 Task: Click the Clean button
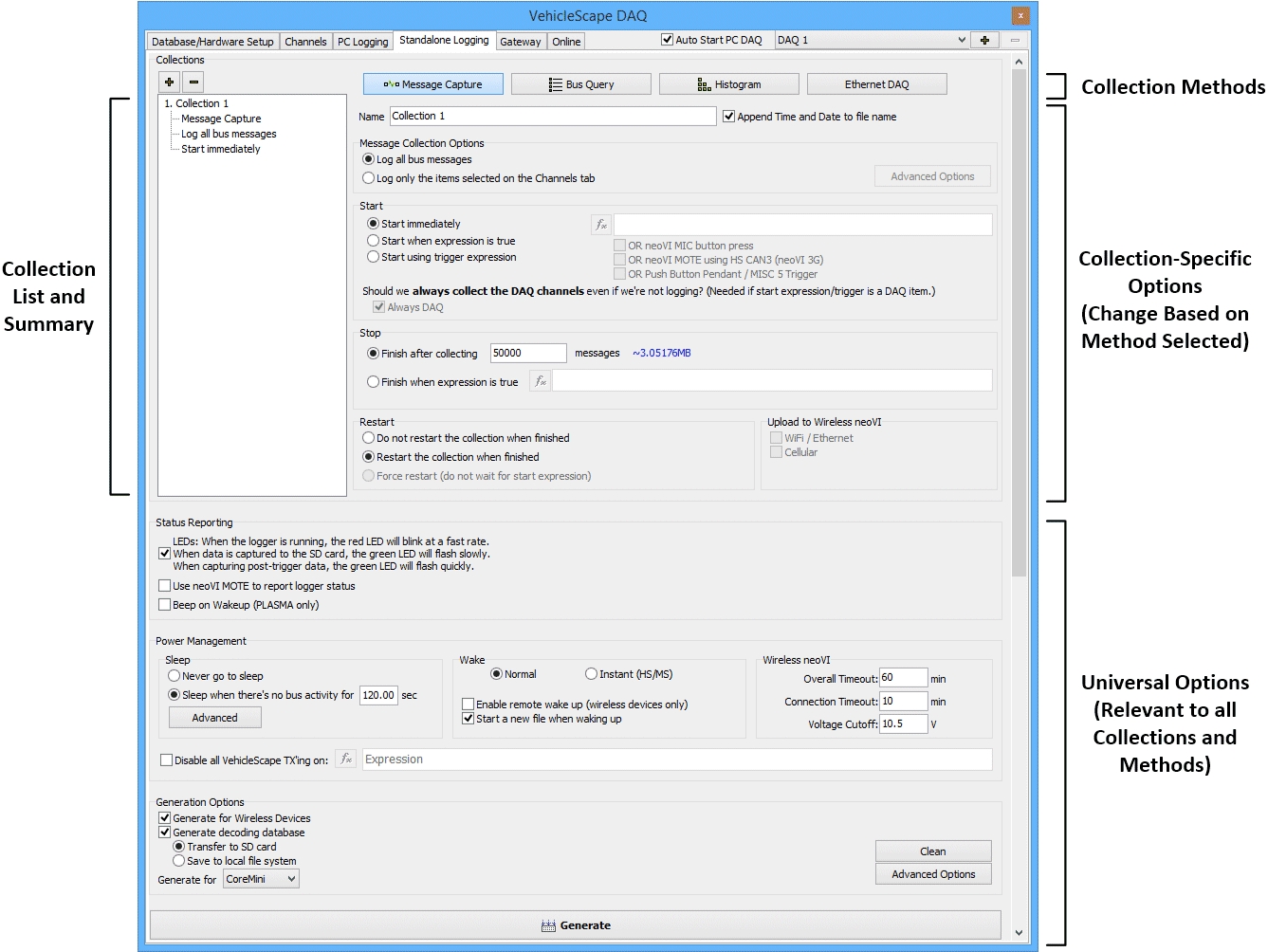(932, 851)
